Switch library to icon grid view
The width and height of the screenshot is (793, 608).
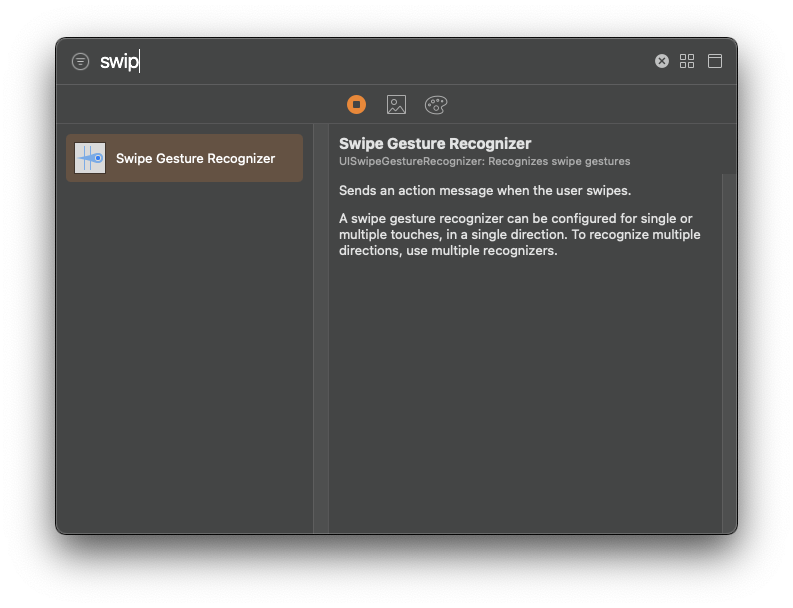[687, 61]
